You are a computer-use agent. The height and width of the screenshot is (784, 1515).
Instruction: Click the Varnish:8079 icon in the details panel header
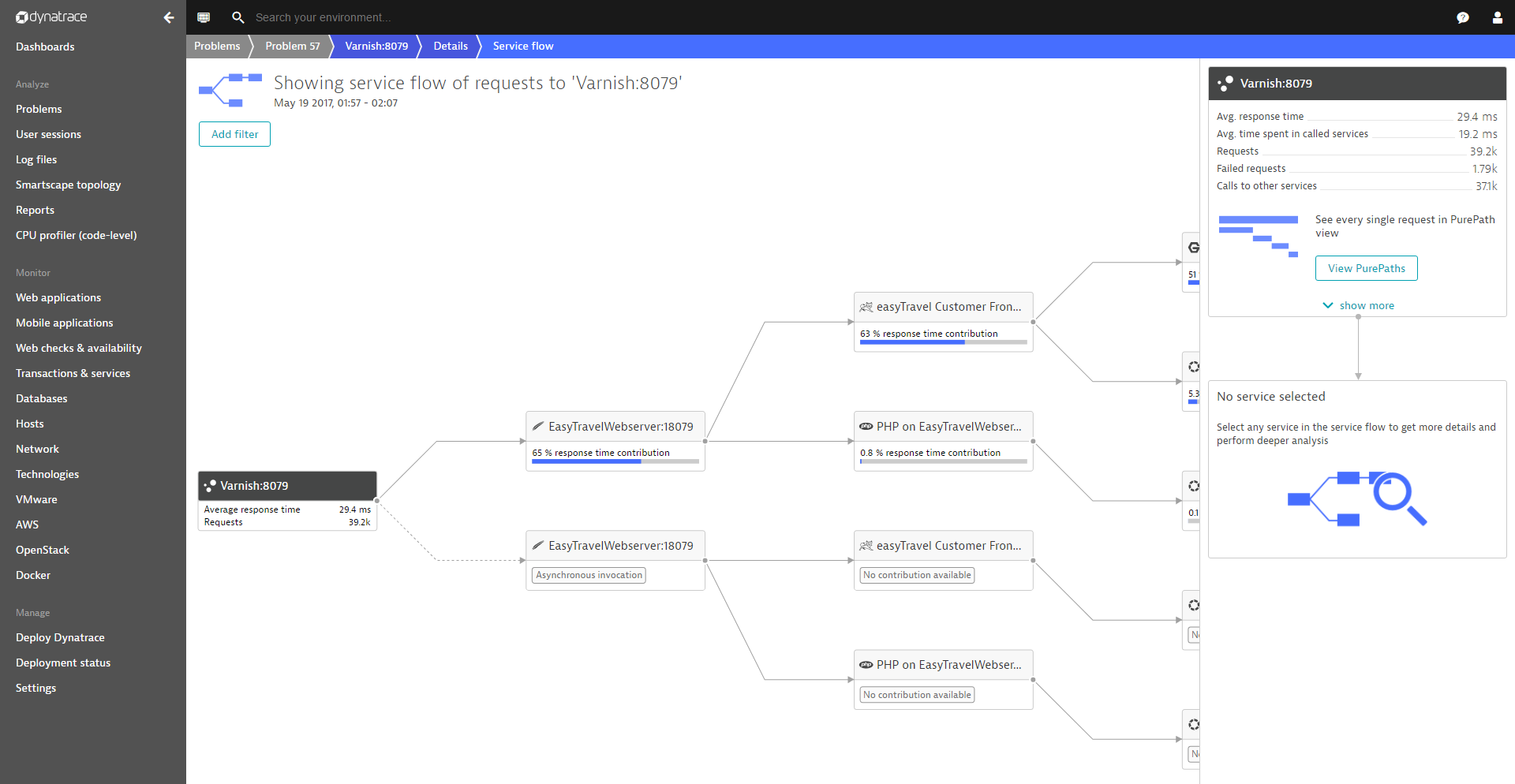point(1225,84)
